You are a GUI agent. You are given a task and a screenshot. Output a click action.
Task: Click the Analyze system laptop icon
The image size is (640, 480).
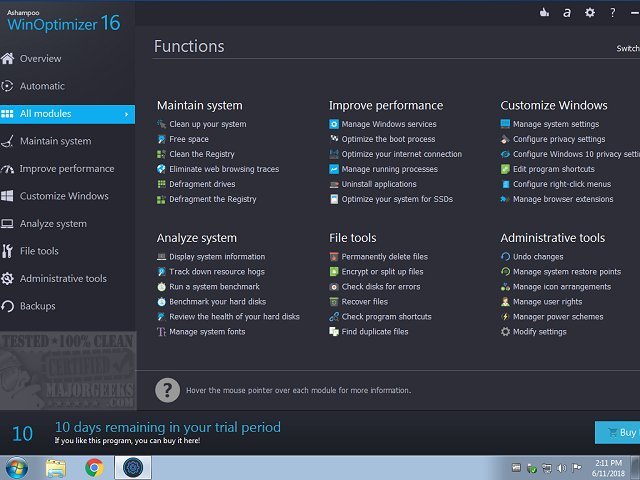(x=7, y=224)
